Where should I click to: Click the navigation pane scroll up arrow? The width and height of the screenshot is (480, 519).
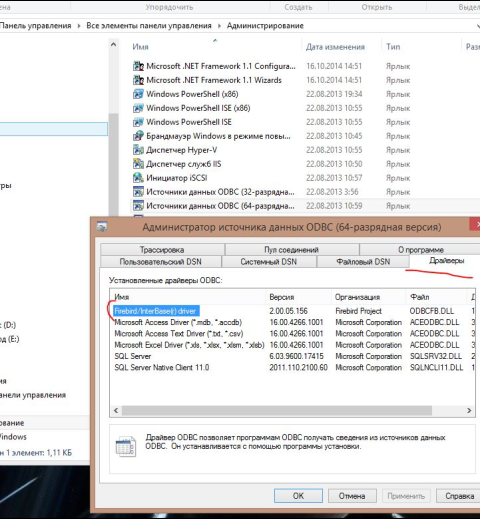[113, 44]
